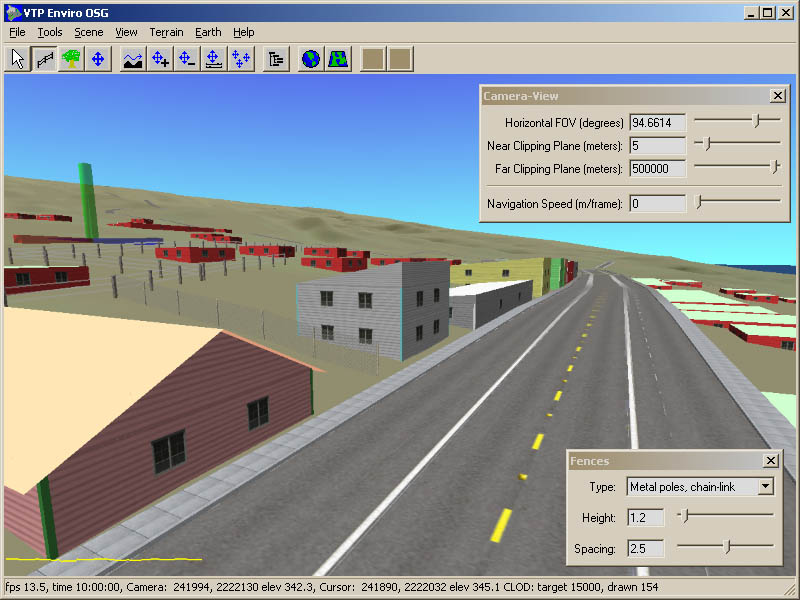Image resolution: width=800 pixels, height=600 pixels.
Task: Open the scene graph tree icon
Action: 276,59
